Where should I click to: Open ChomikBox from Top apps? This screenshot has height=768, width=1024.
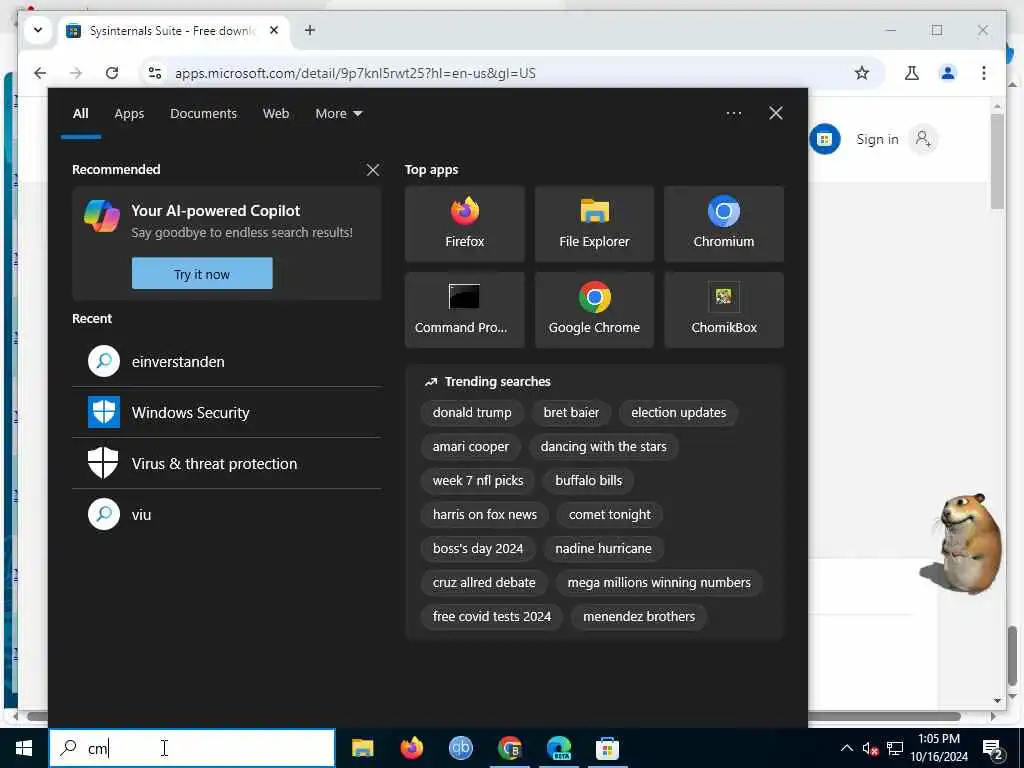coord(724,310)
